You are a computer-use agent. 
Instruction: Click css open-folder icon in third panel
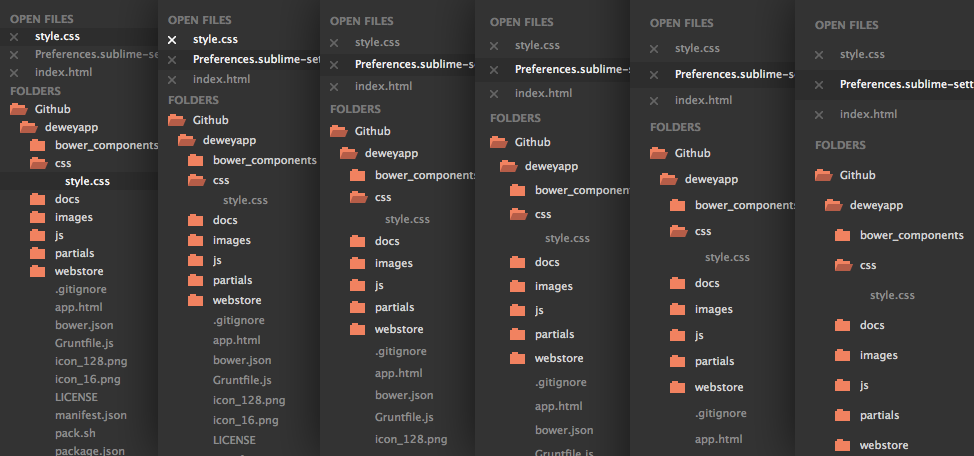tap(358, 198)
